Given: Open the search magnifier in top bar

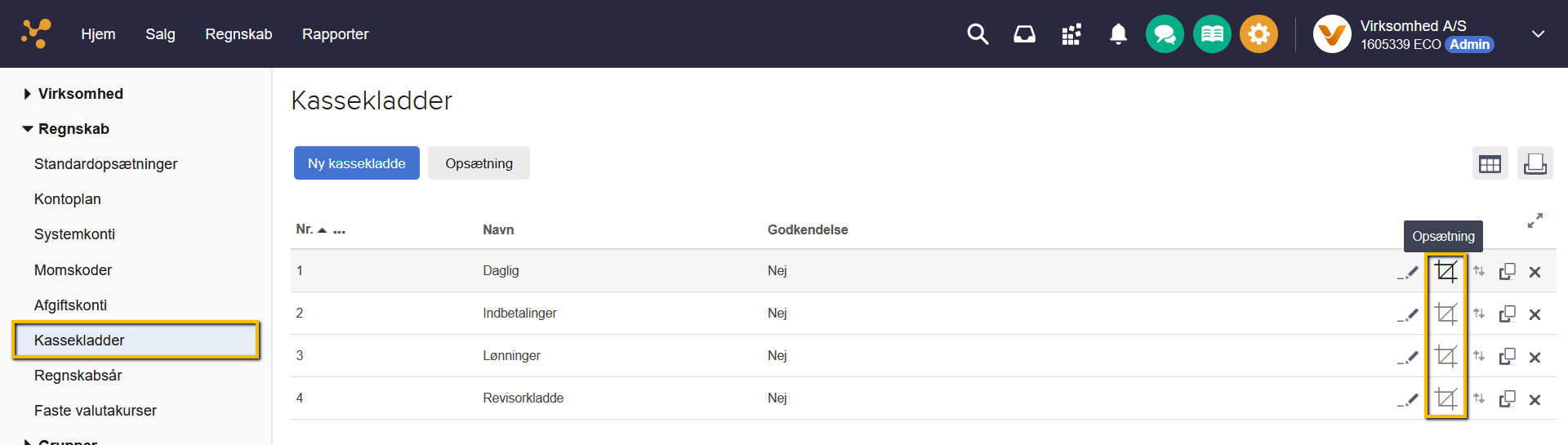Looking at the screenshot, I should click(x=978, y=34).
